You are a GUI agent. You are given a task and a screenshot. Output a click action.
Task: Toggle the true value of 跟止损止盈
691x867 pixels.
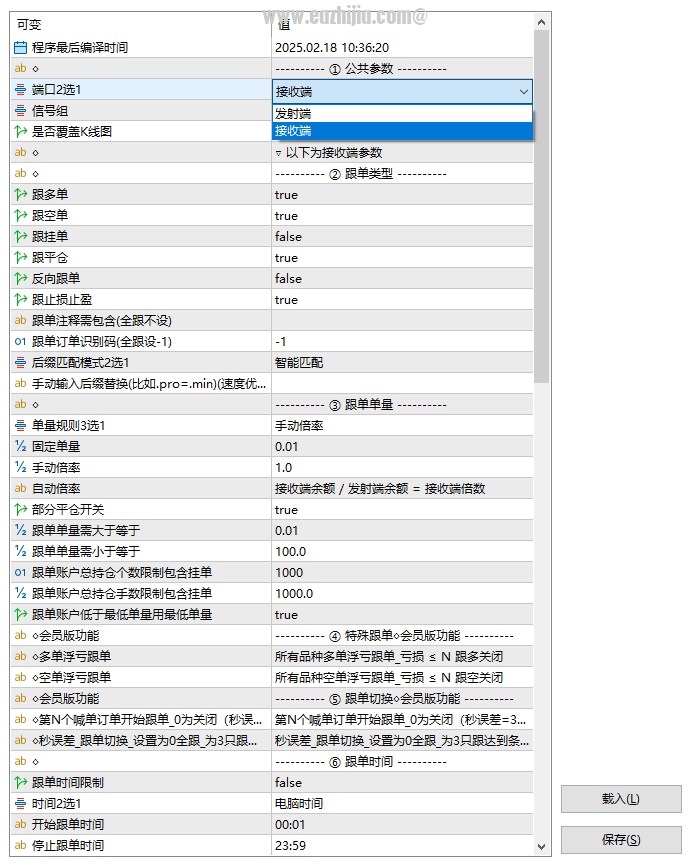pyautogui.click(x=286, y=300)
